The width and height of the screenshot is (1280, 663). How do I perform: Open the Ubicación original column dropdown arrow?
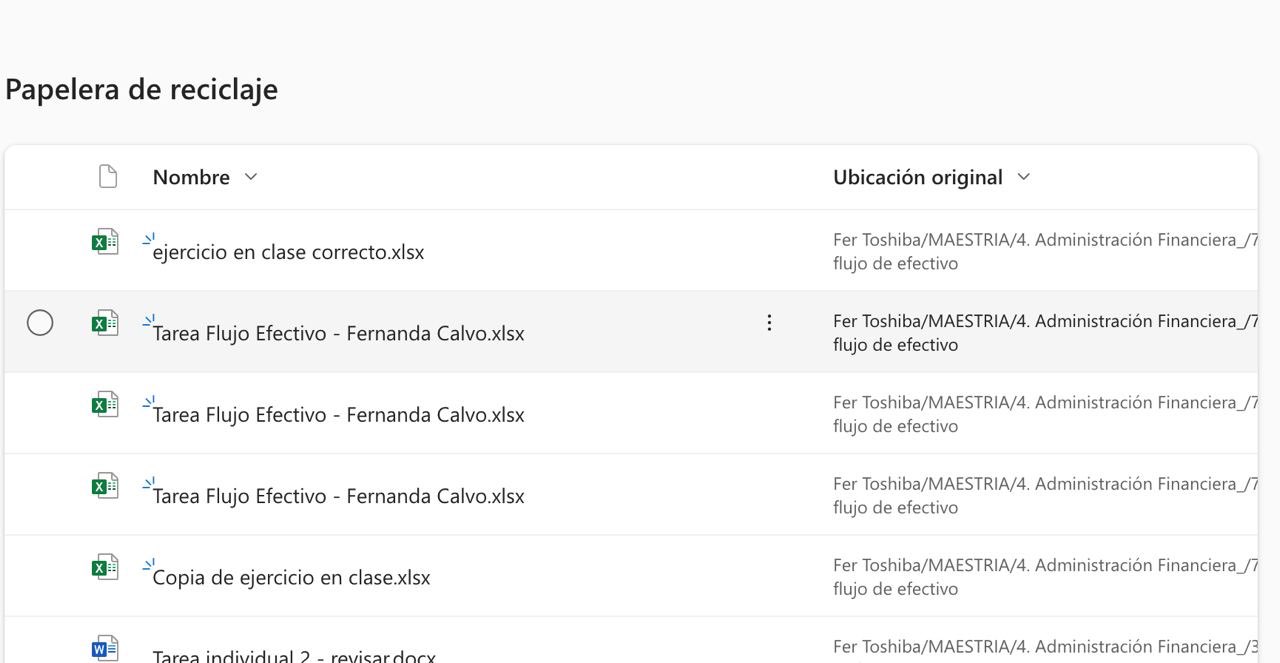pyautogui.click(x=1023, y=177)
